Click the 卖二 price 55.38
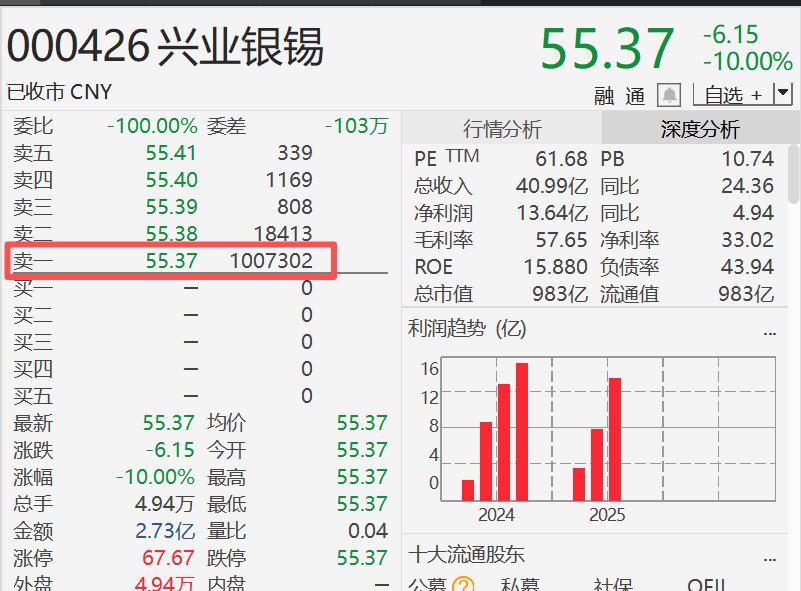The height and width of the screenshot is (591, 801). click(171, 234)
